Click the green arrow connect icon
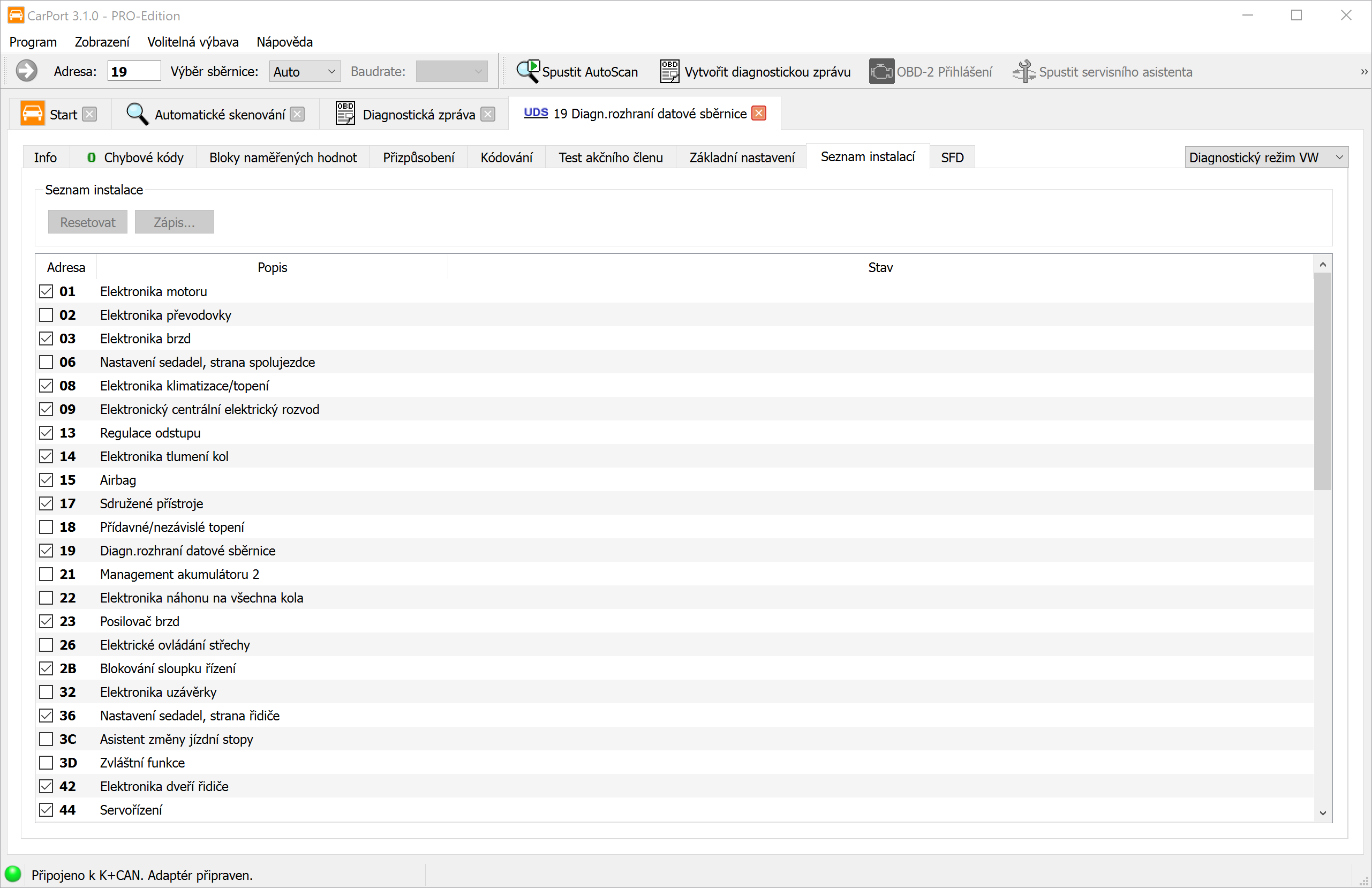 pyautogui.click(x=27, y=72)
